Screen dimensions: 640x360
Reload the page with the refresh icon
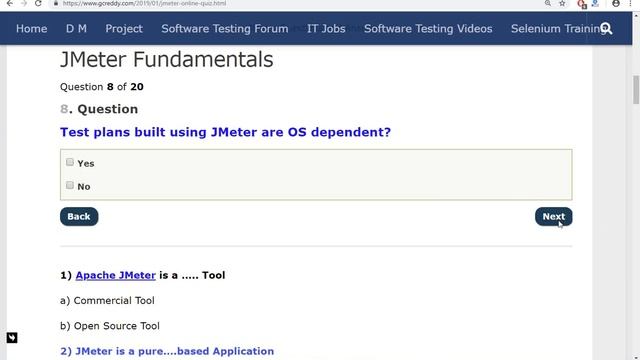(38, 3)
